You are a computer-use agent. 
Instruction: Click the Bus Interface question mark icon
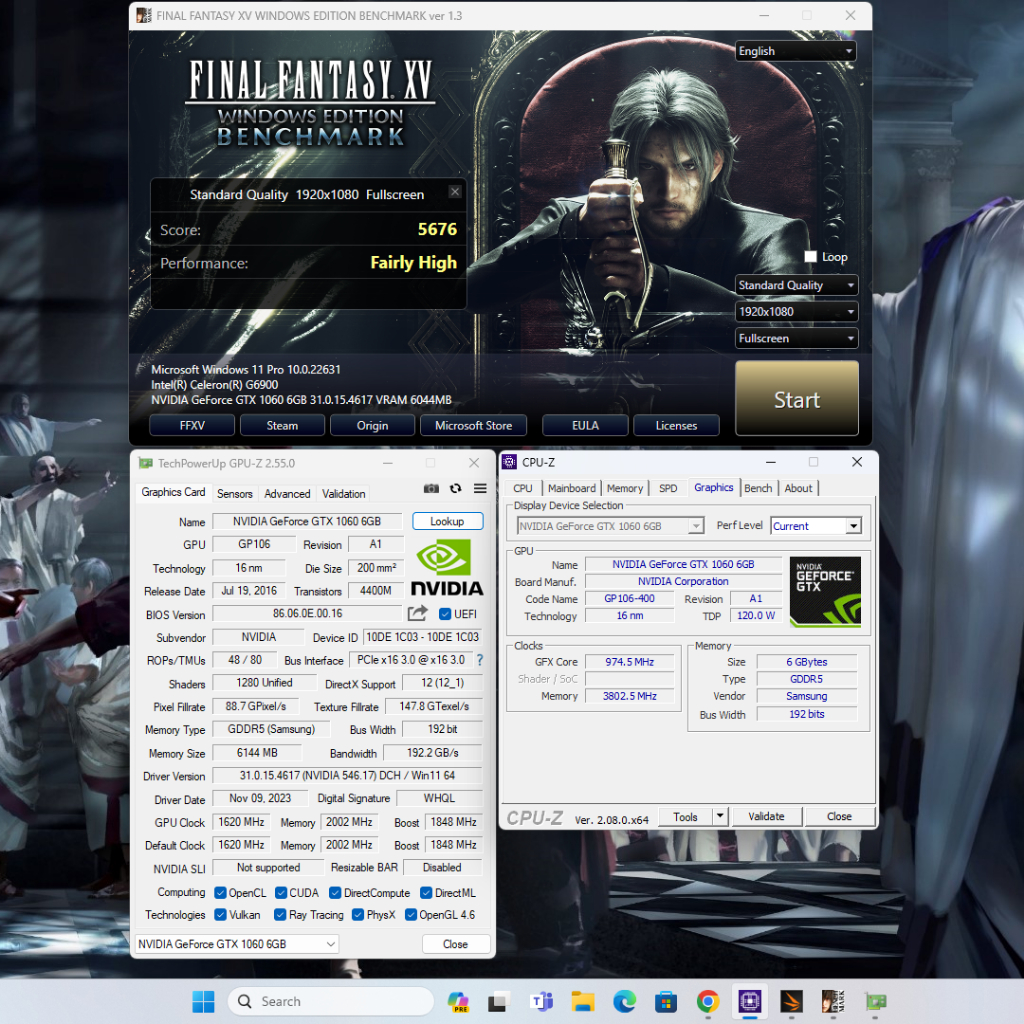point(479,660)
